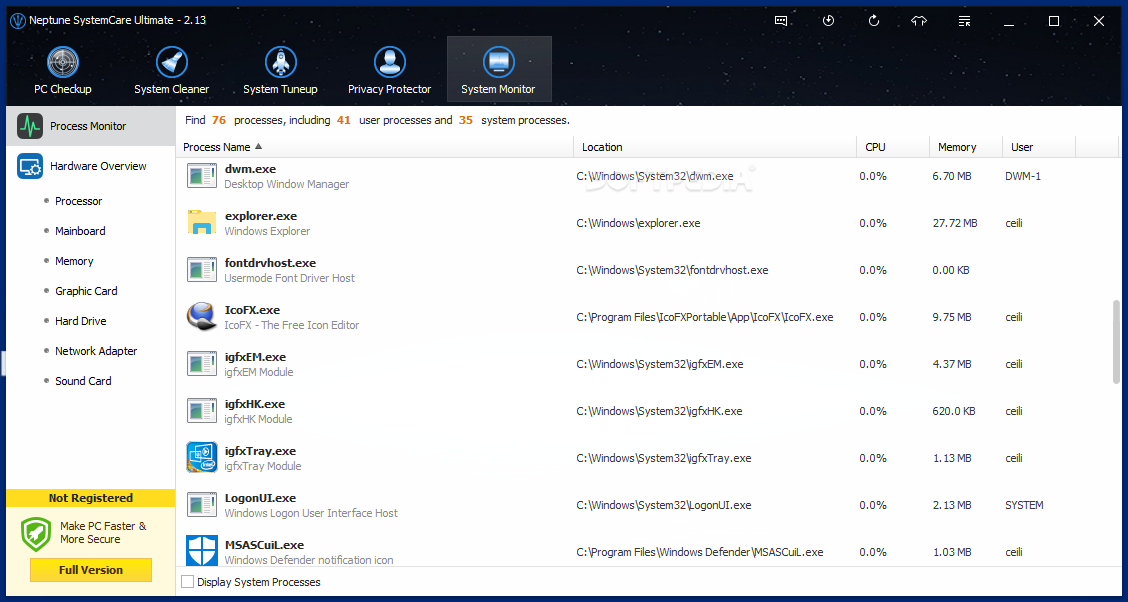Select fontdrvhost.exe process name text

pos(270,263)
